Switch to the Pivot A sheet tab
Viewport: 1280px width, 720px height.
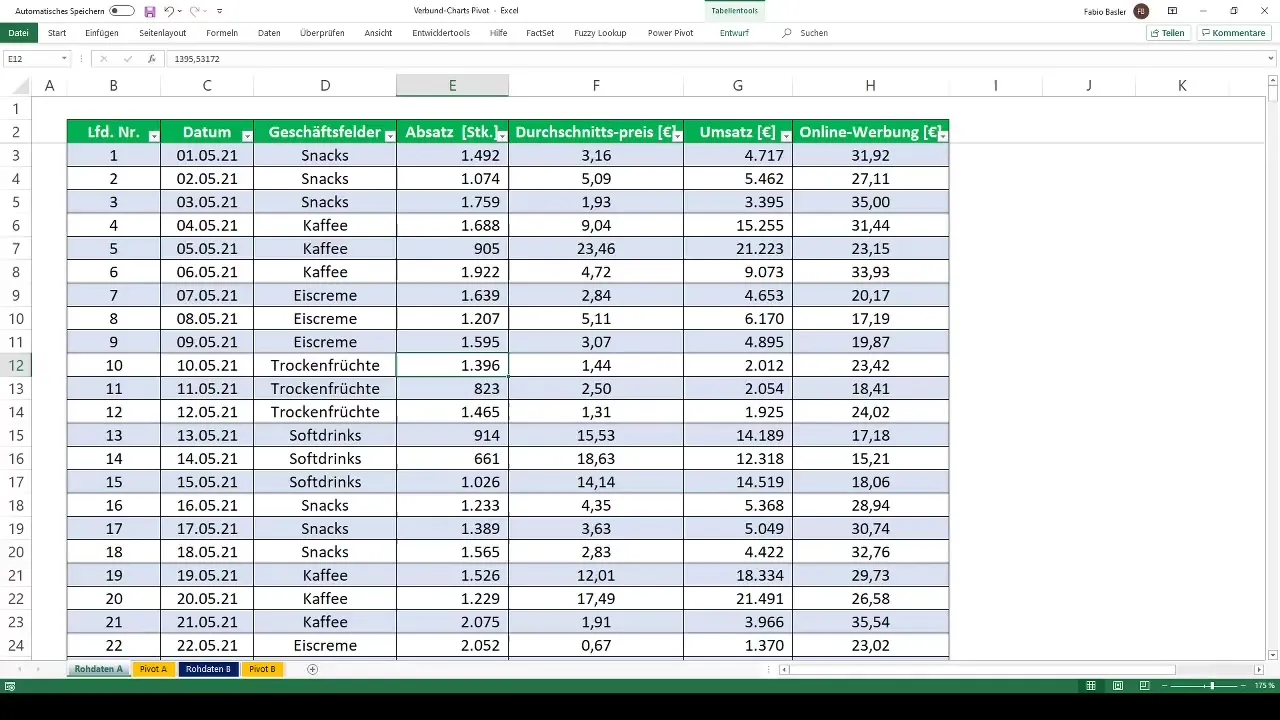tap(153, 669)
